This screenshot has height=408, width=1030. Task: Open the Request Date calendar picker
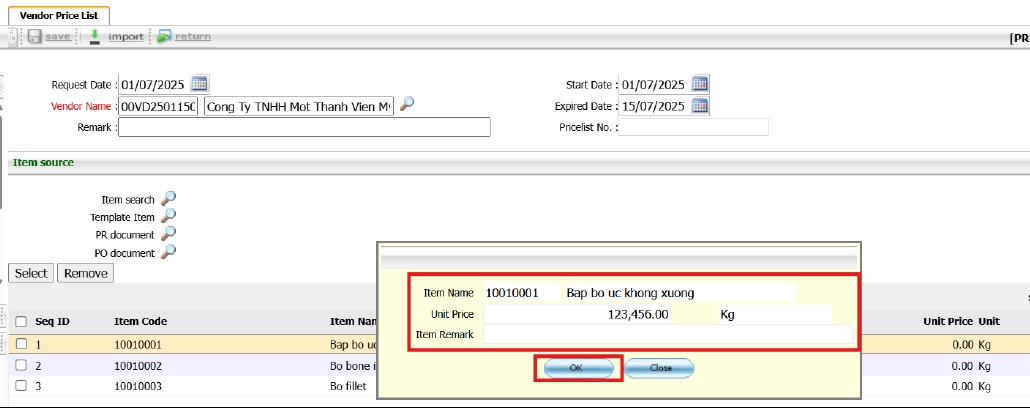click(x=199, y=84)
